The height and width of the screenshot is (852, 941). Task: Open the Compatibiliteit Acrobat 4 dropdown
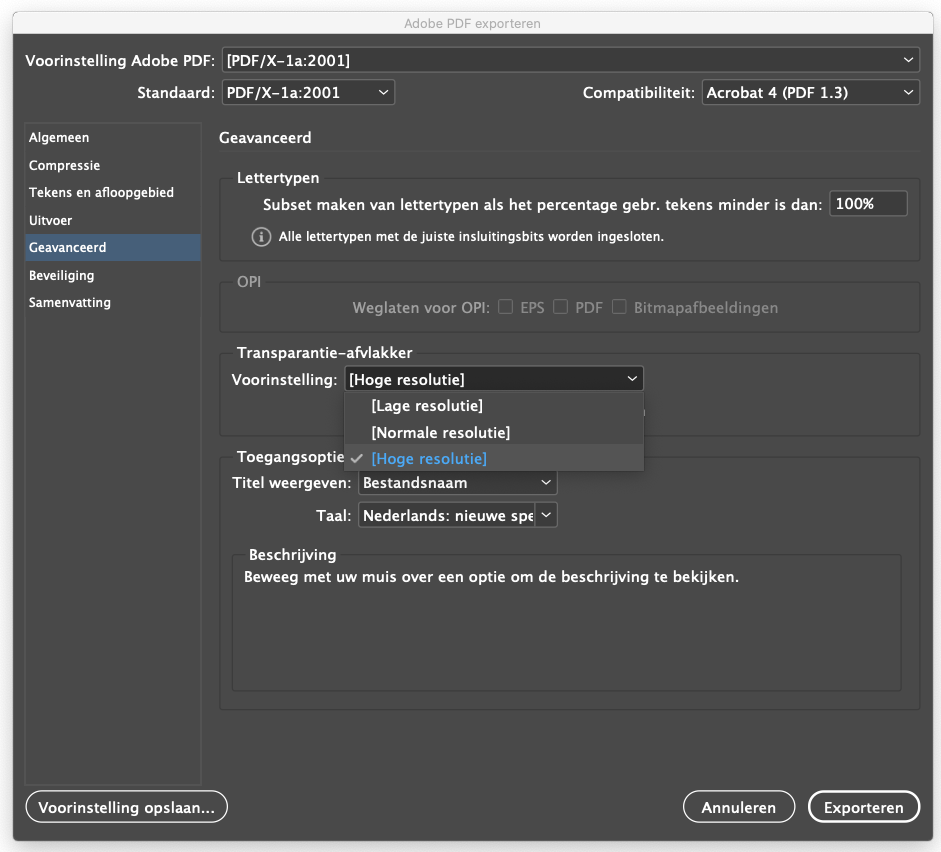click(811, 92)
